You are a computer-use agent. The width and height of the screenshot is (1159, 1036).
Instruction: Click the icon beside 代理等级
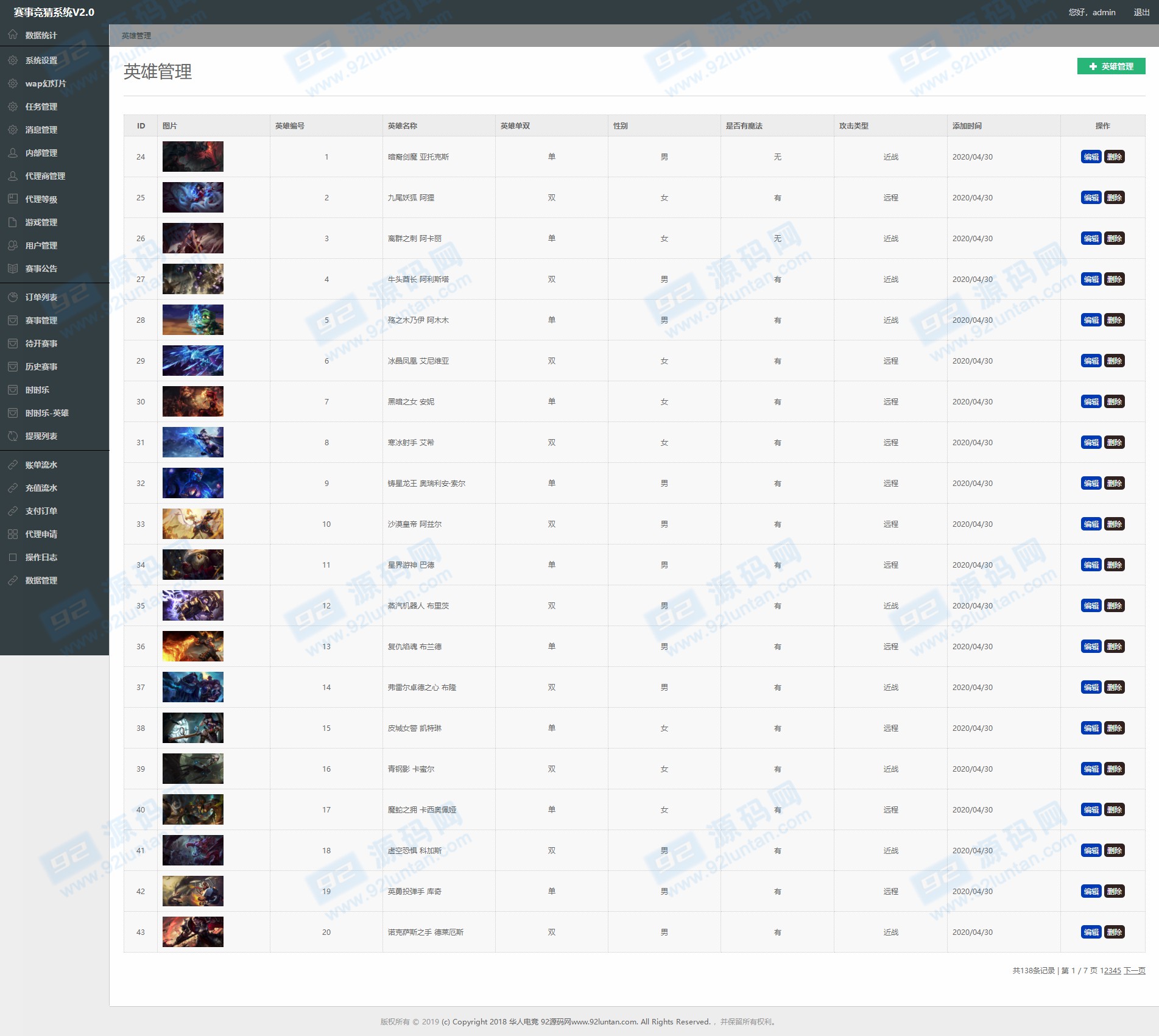pos(13,199)
